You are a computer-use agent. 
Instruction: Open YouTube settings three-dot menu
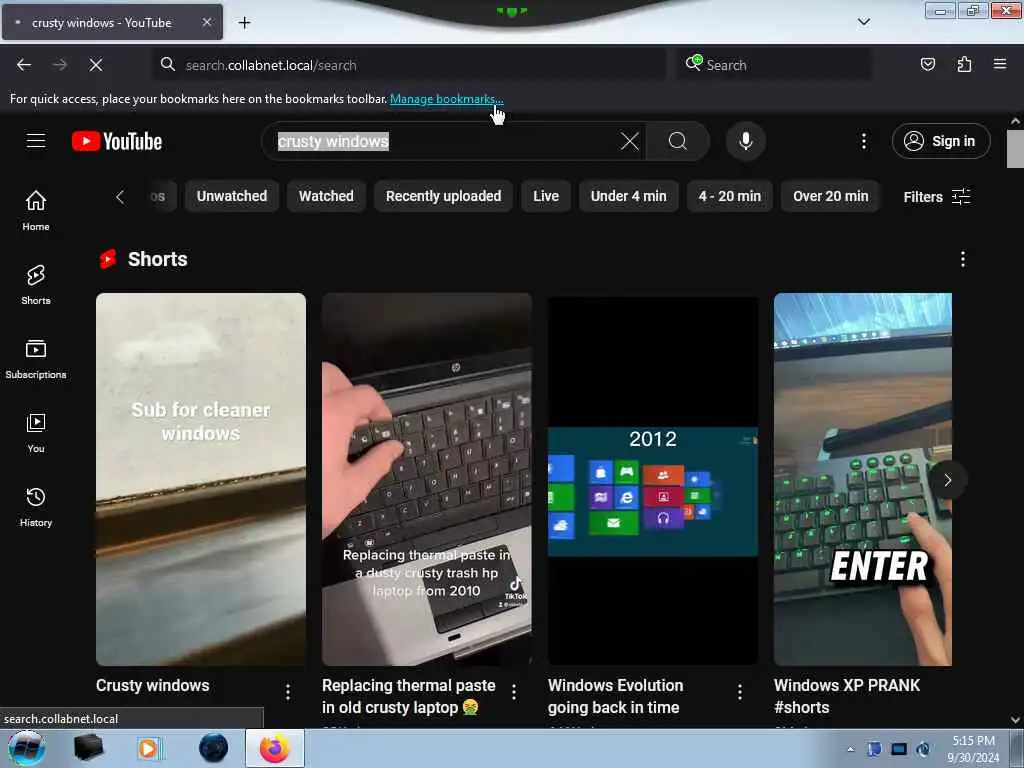point(863,141)
